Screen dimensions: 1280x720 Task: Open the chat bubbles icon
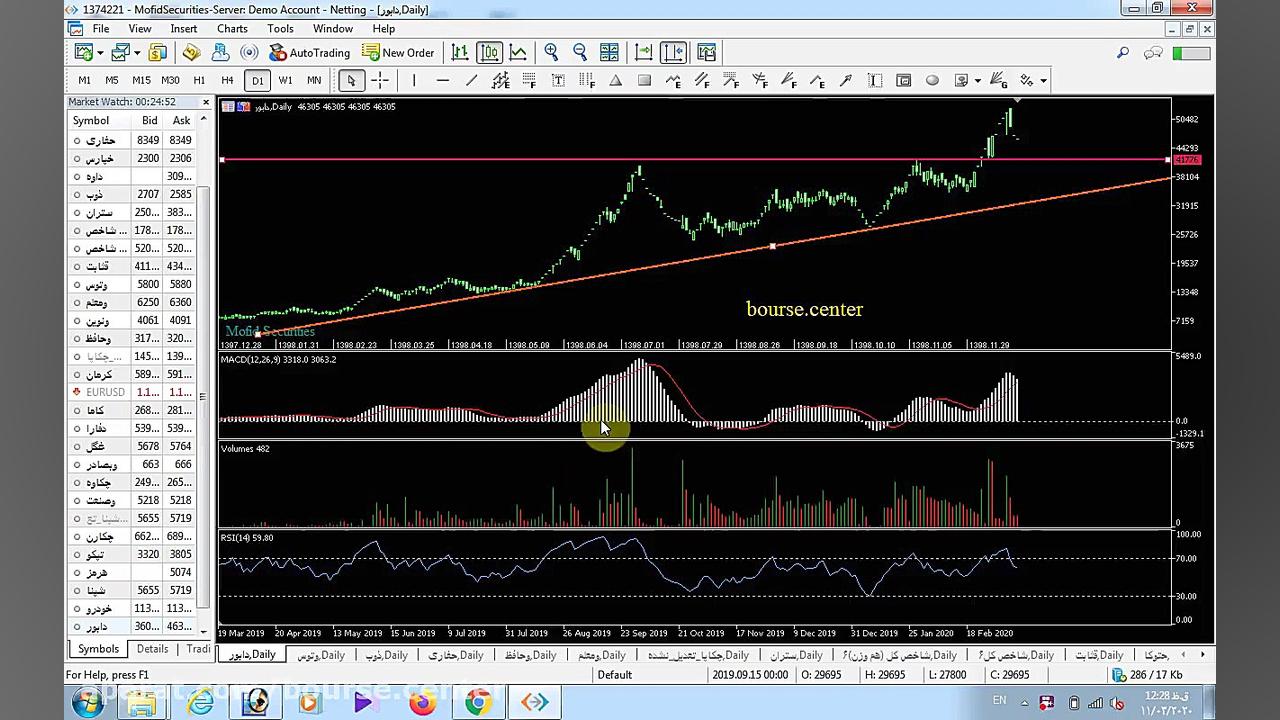tap(1154, 53)
